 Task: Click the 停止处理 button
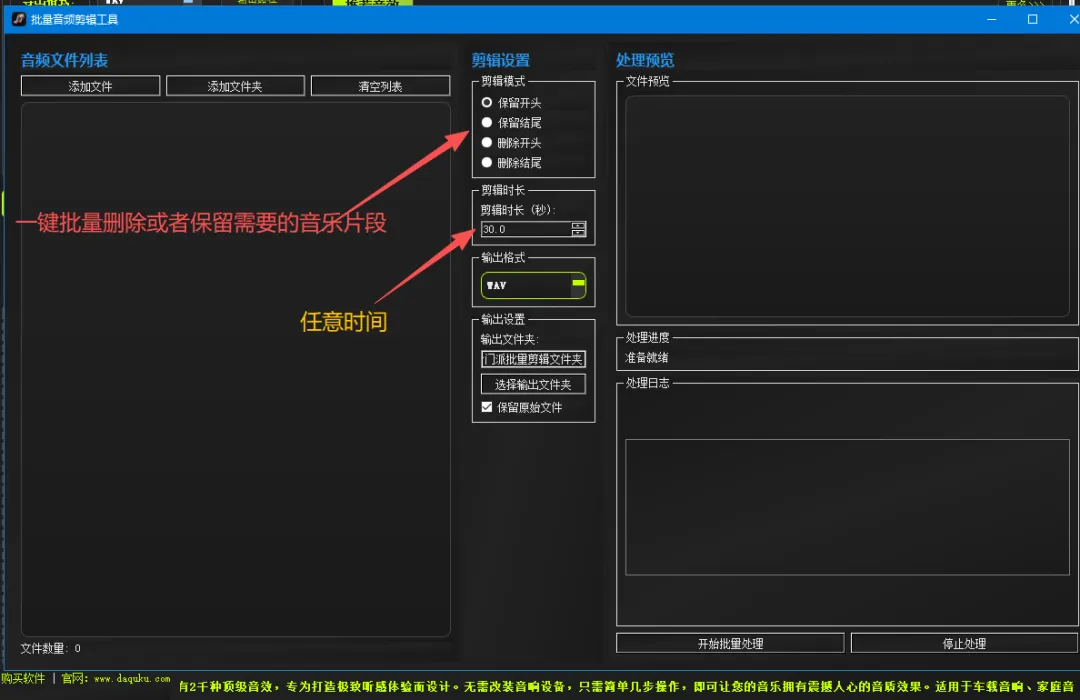tap(964, 643)
